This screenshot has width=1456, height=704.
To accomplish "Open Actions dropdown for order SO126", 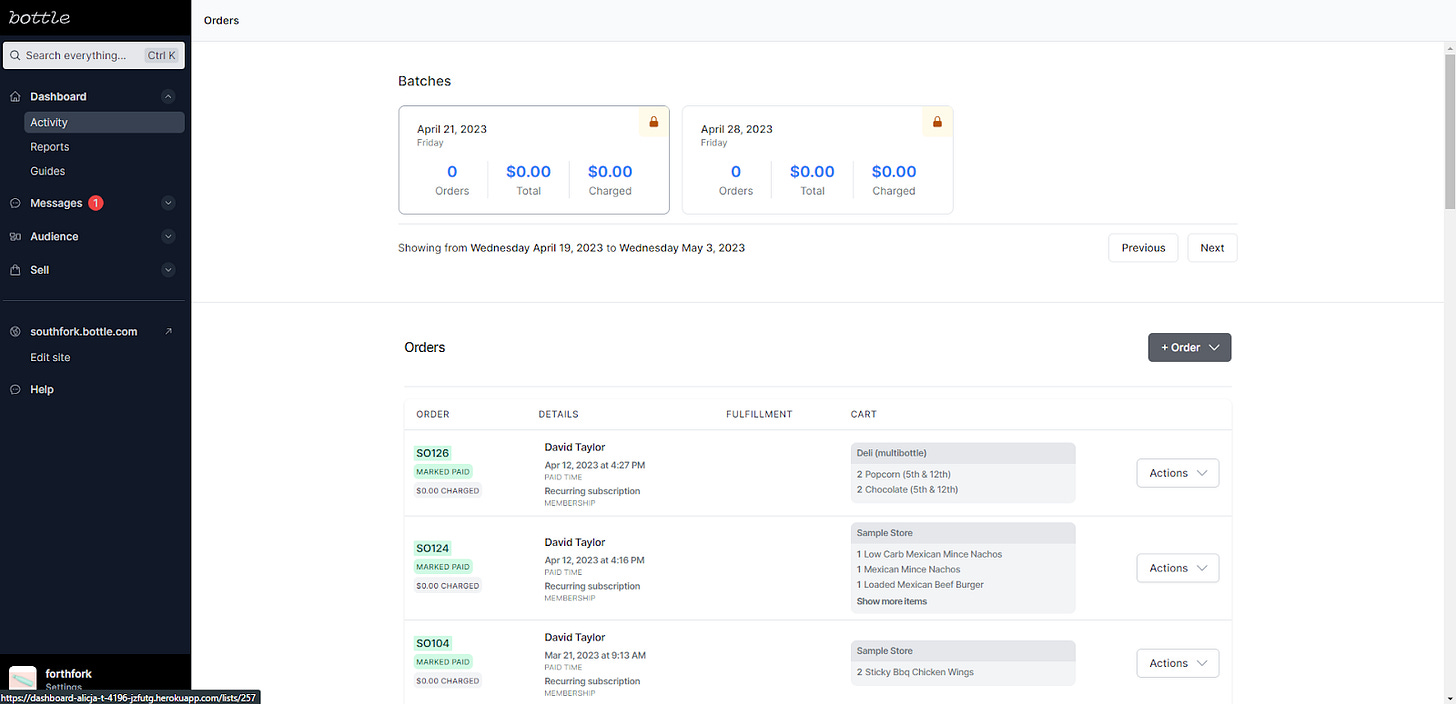I will (x=1177, y=473).
